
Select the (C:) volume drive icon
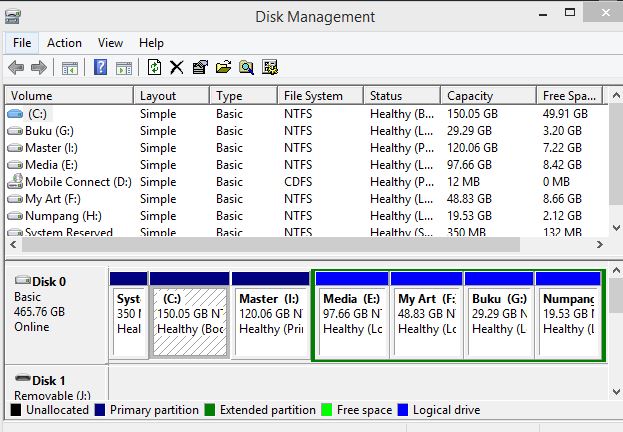(x=15, y=114)
